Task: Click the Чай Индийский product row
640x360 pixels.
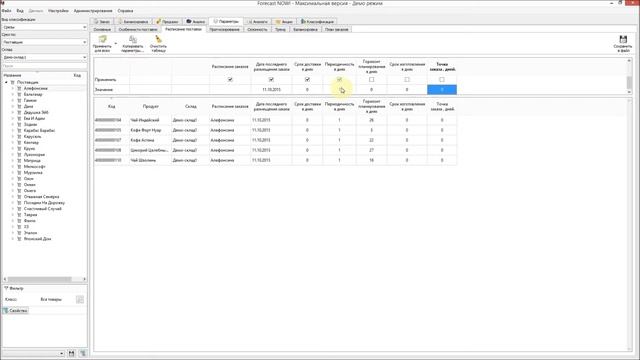Action: click(275, 120)
